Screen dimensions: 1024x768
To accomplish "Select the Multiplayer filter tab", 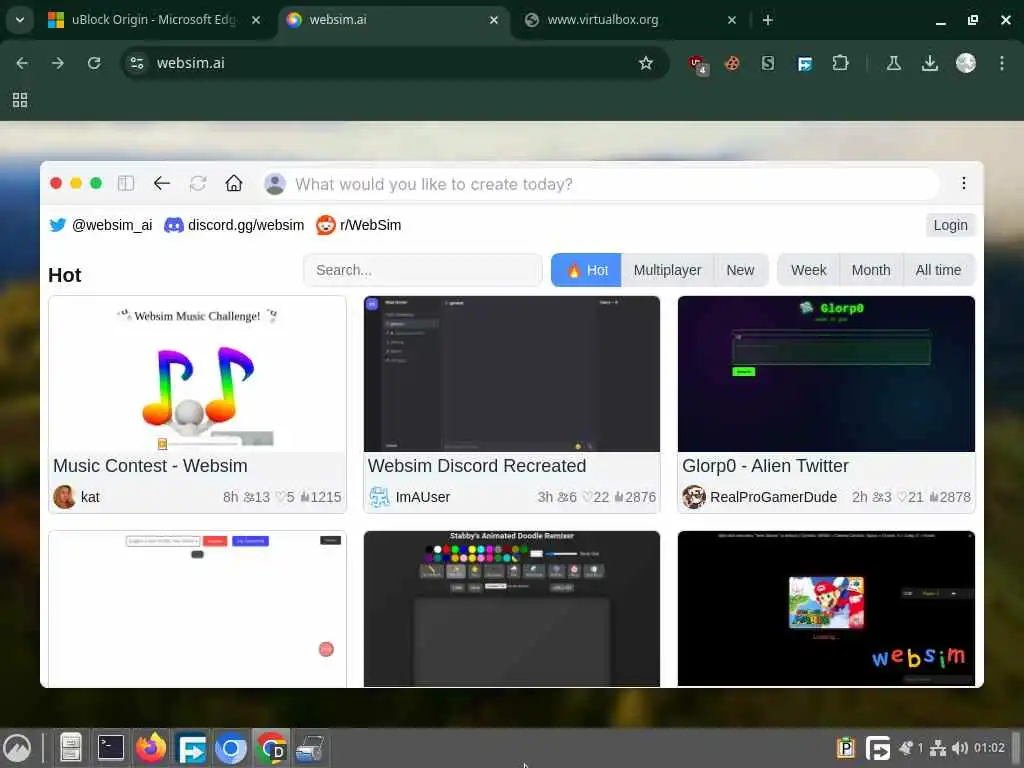I will [667, 270].
